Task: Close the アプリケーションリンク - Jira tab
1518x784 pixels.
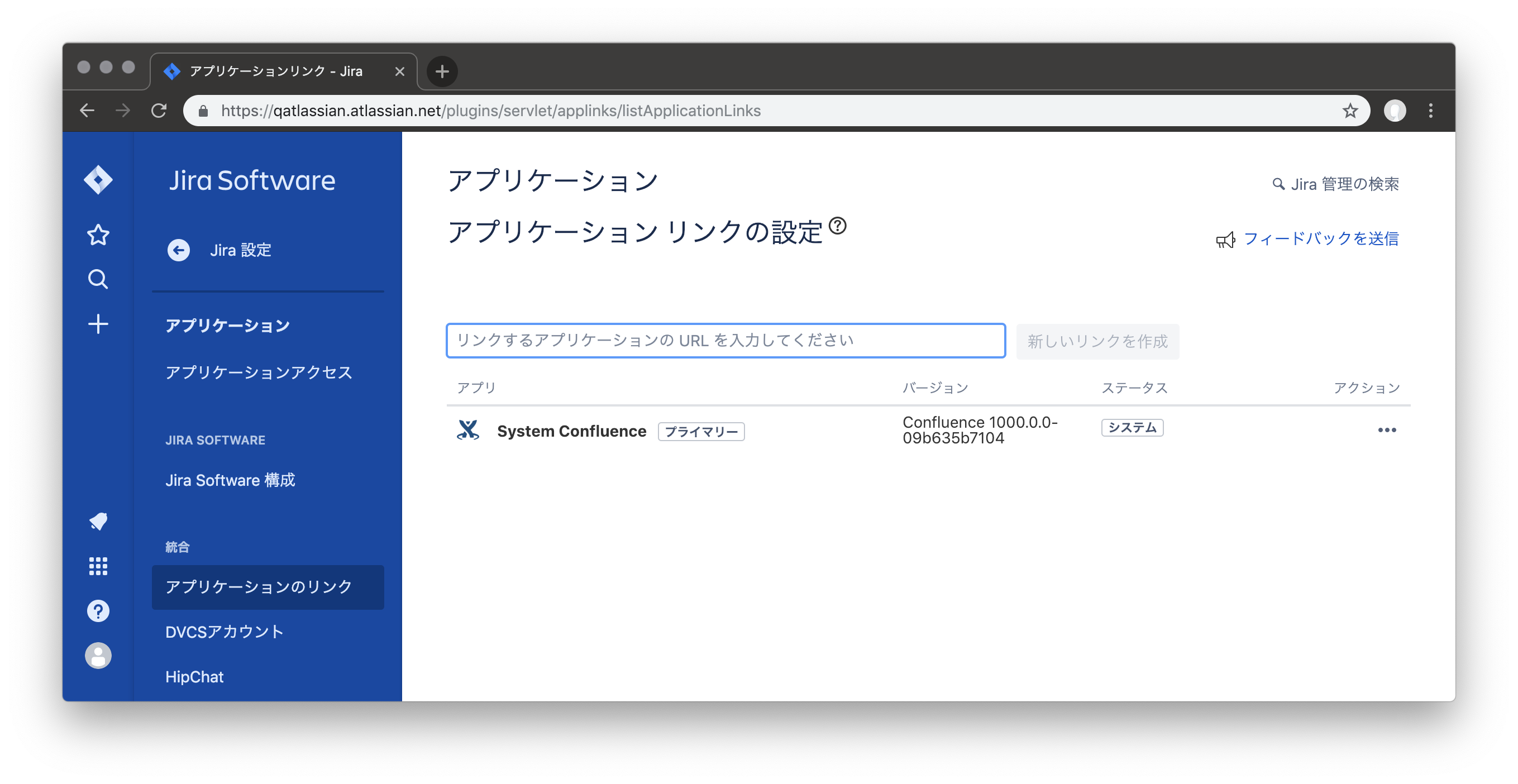Action: 399,71
